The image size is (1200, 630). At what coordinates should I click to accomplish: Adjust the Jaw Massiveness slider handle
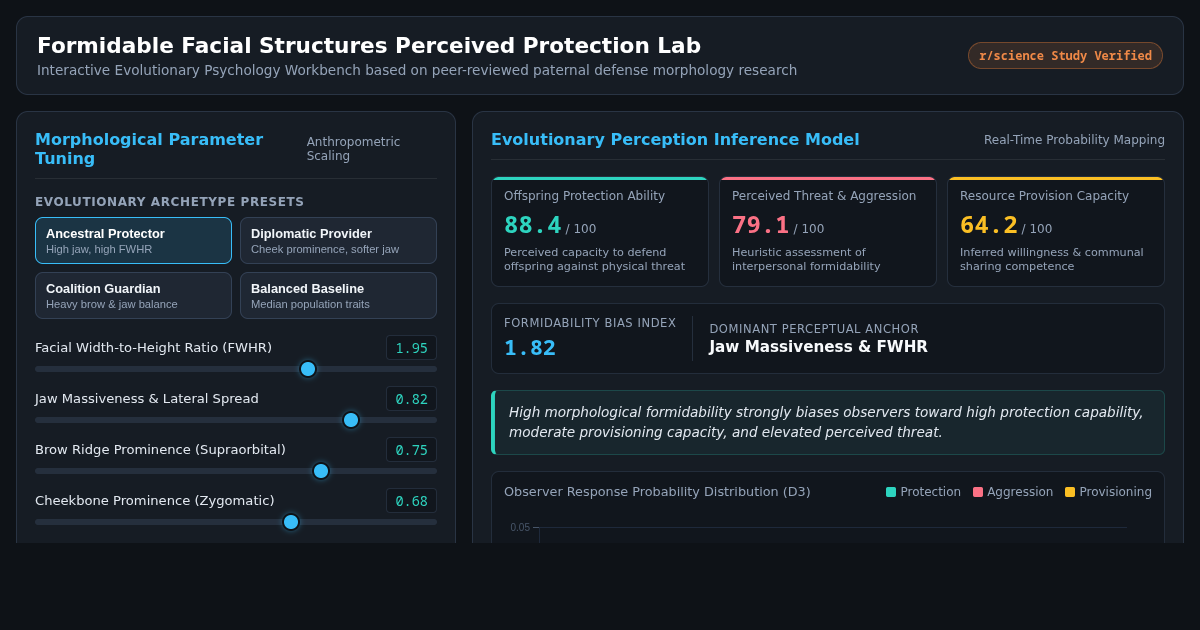click(351, 420)
